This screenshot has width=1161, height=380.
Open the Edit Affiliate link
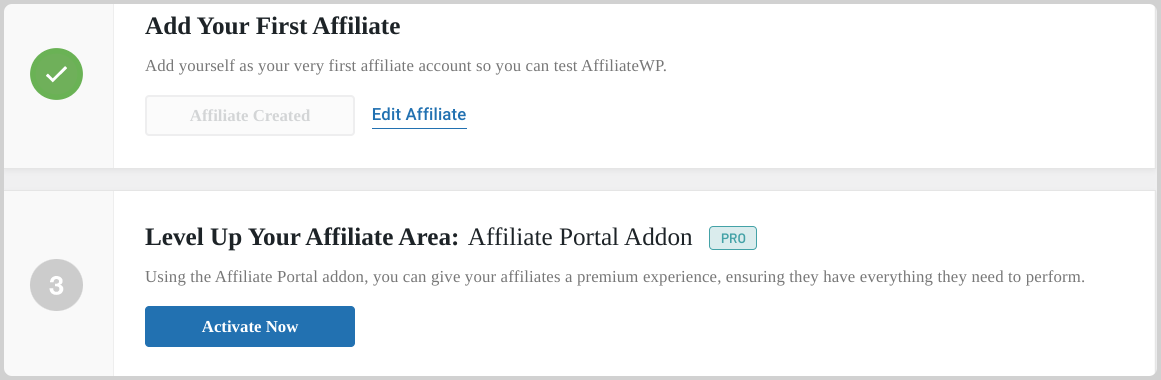point(419,115)
